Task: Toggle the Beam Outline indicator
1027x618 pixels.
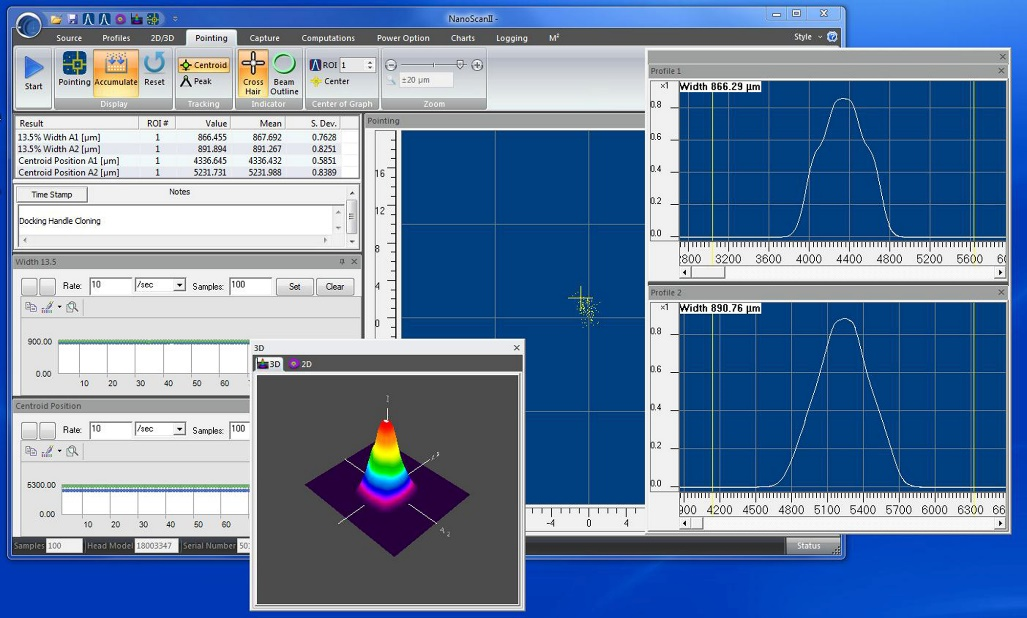Action: 284,73
